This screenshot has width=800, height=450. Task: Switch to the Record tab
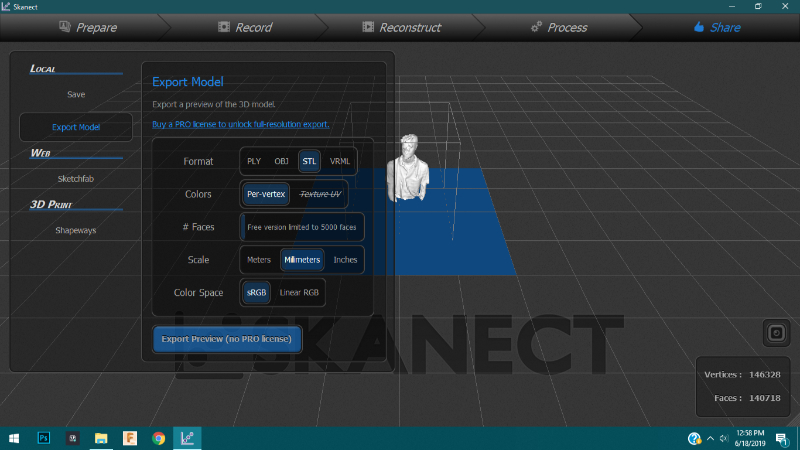coord(245,27)
